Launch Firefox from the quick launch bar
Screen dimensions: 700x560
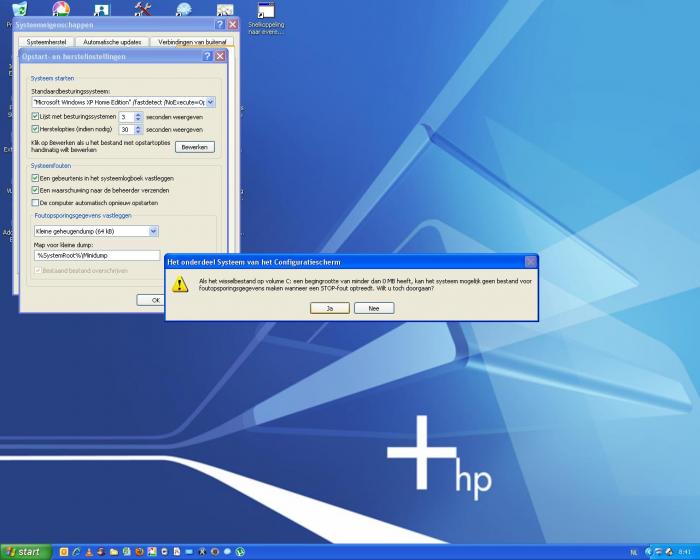click(139, 552)
